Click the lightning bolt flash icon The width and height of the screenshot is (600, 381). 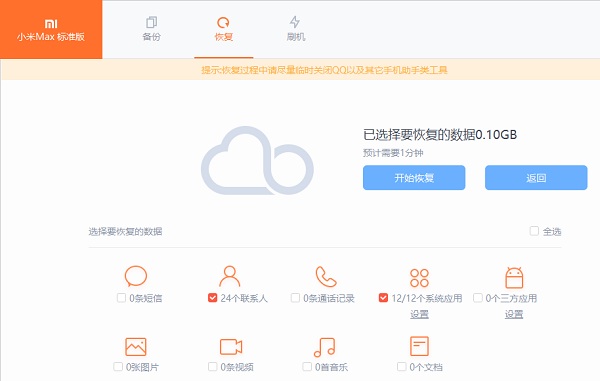tap(295, 22)
